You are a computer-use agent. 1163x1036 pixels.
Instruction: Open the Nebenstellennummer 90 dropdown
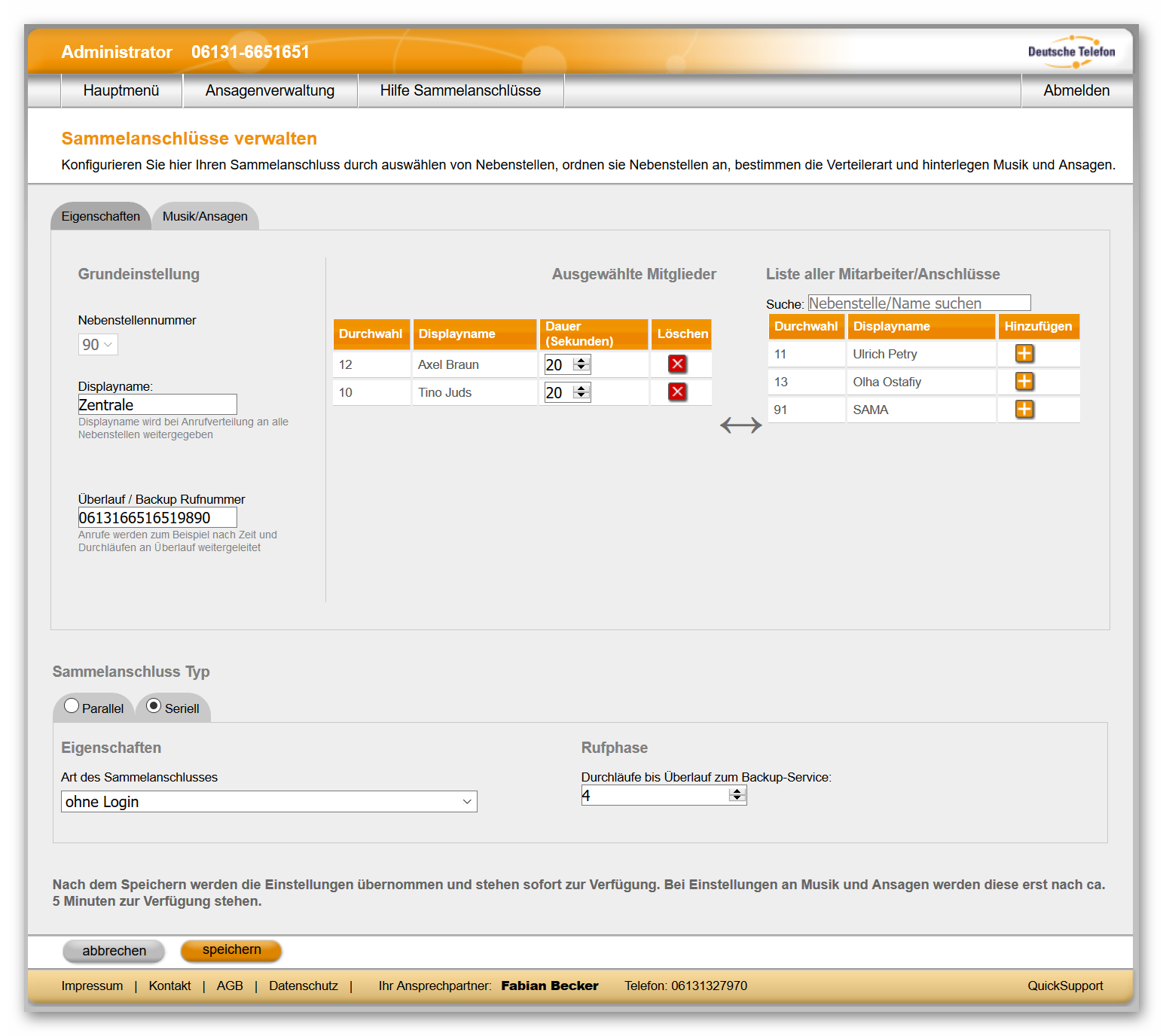click(x=98, y=345)
